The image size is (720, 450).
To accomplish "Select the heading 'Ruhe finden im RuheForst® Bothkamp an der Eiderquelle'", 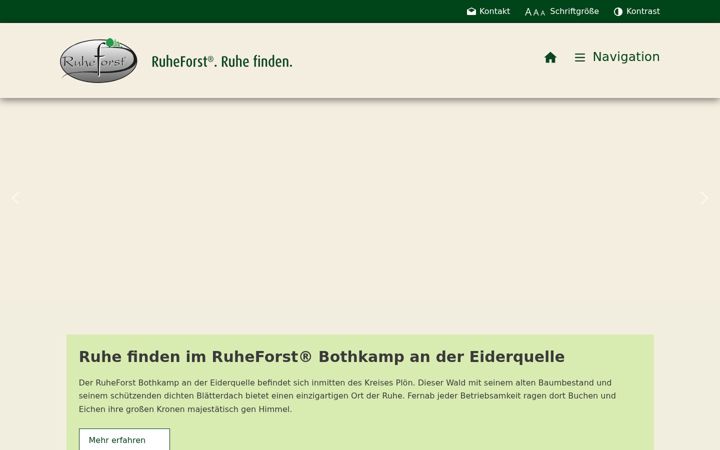I will (x=321, y=357).
